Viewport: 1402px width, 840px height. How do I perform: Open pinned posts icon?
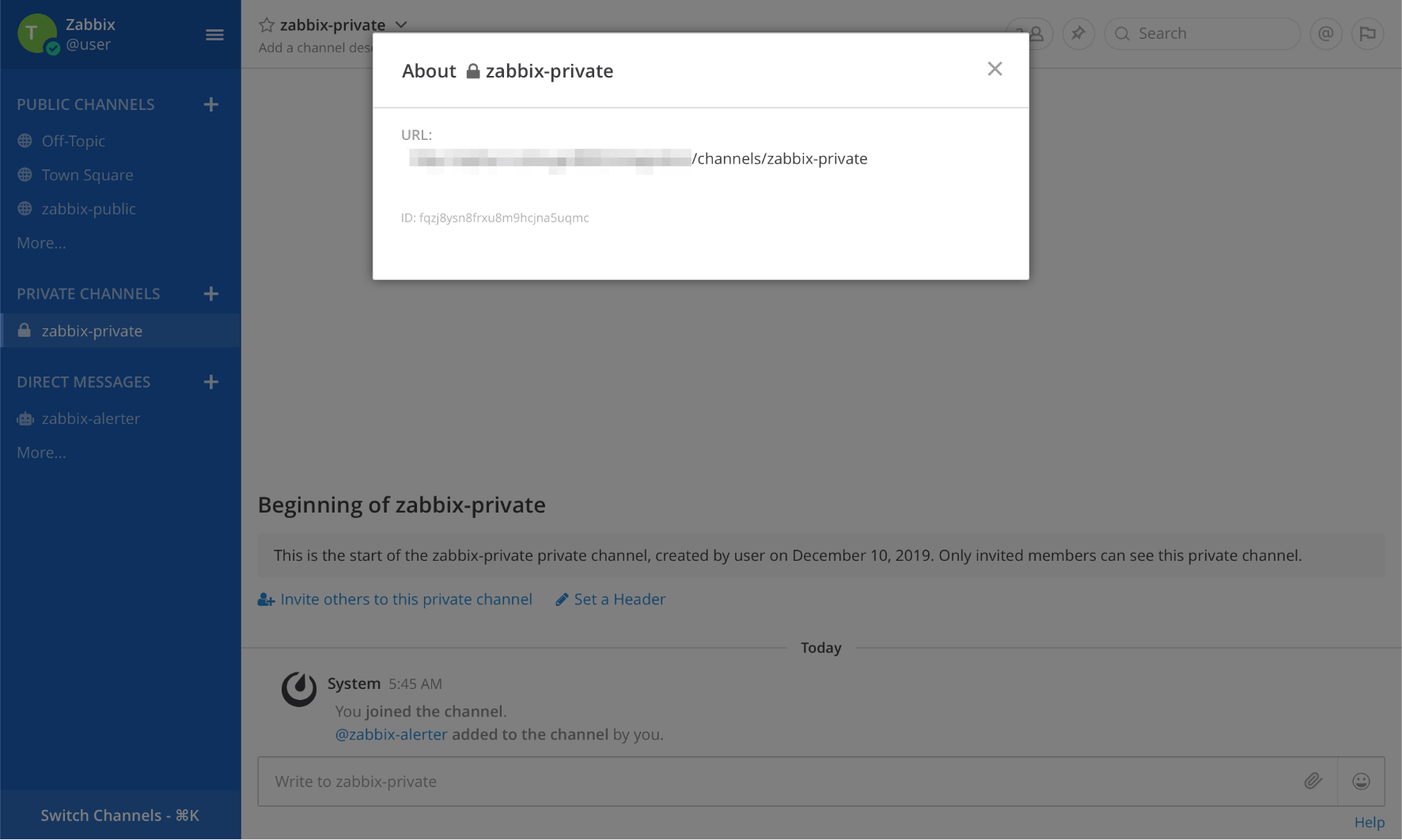tap(1078, 34)
